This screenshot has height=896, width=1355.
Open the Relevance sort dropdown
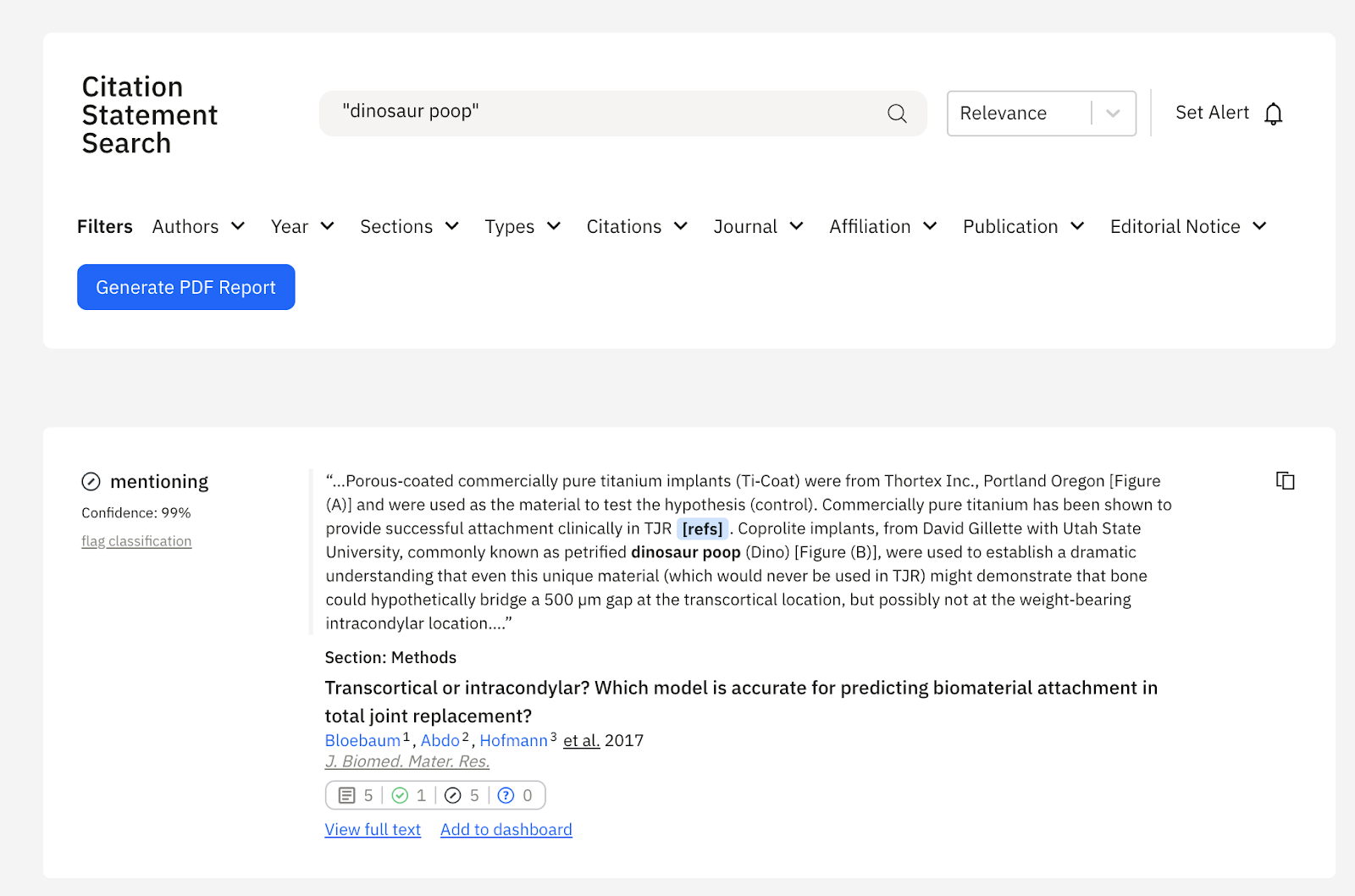tap(1041, 113)
